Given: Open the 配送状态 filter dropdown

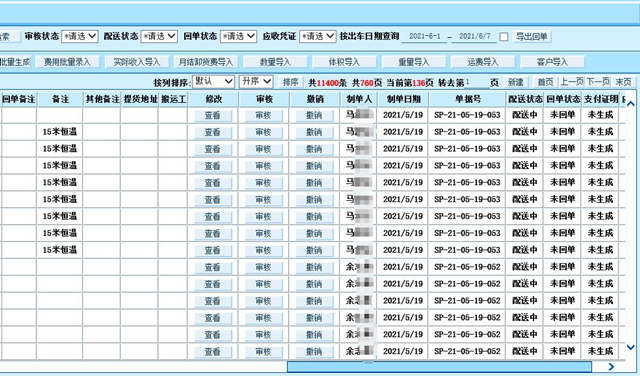Looking at the screenshot, I should [159, 36].
